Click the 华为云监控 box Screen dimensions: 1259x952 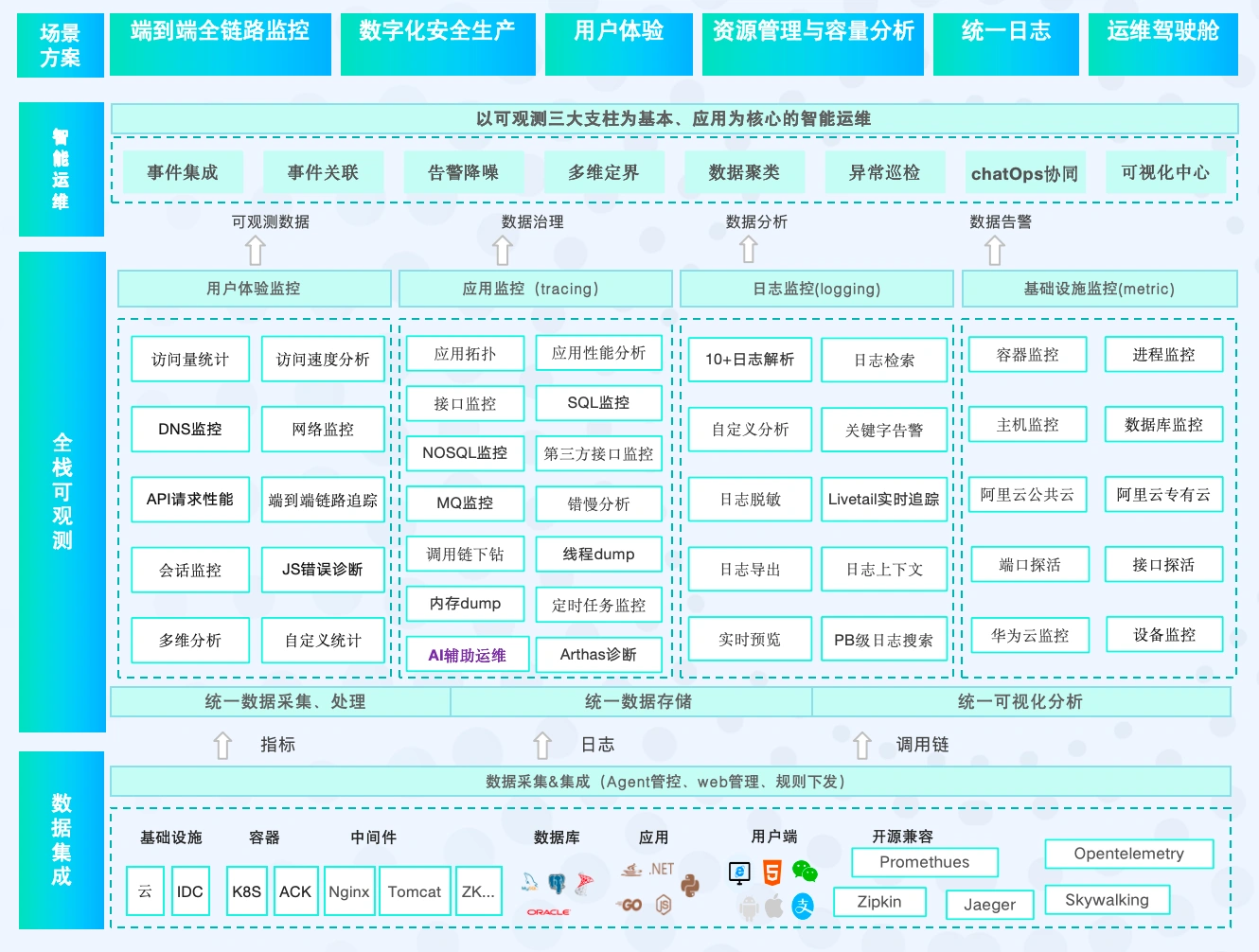(x=1030, y=635)
